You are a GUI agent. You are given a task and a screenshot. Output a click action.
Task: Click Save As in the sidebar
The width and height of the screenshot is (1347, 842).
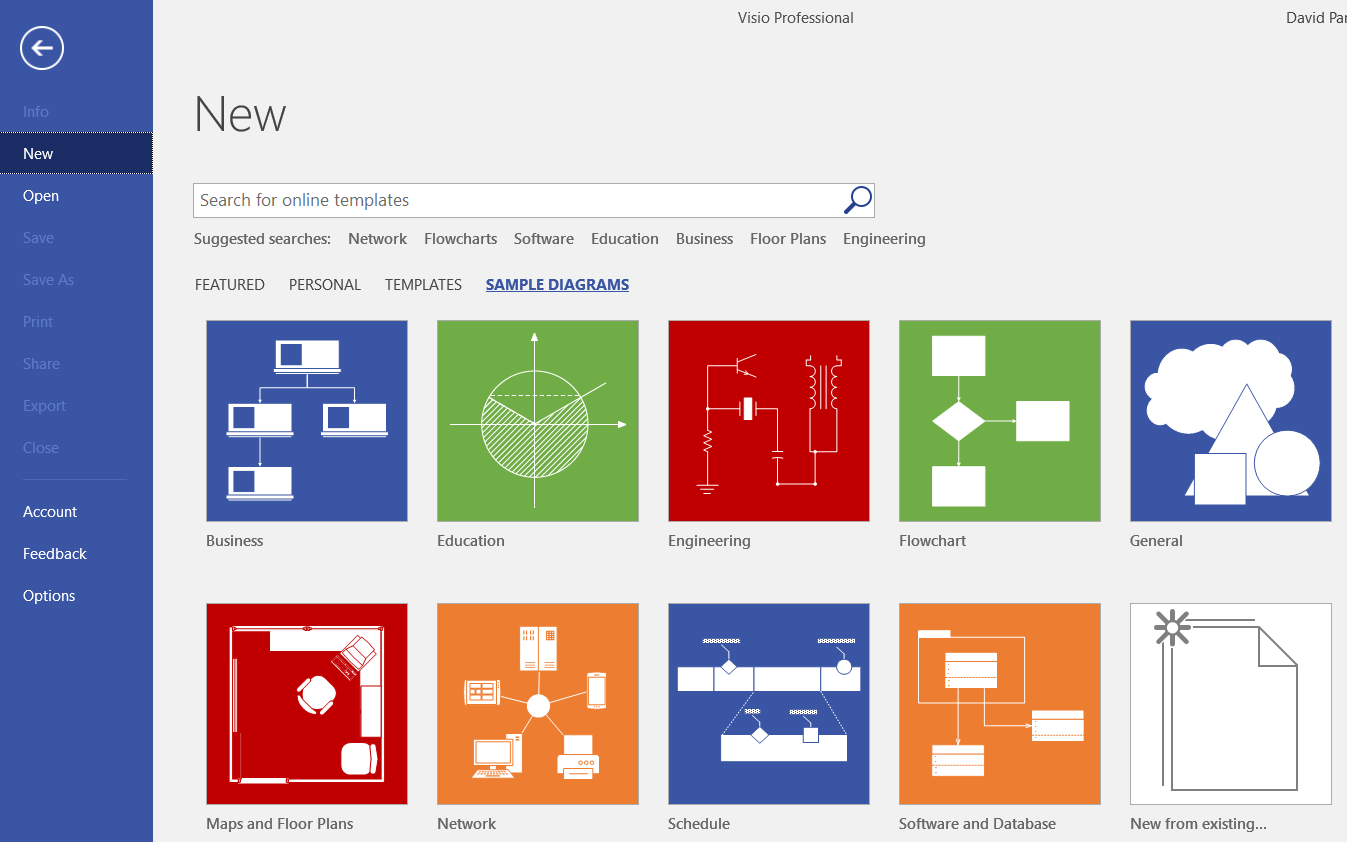click(76, 280)
